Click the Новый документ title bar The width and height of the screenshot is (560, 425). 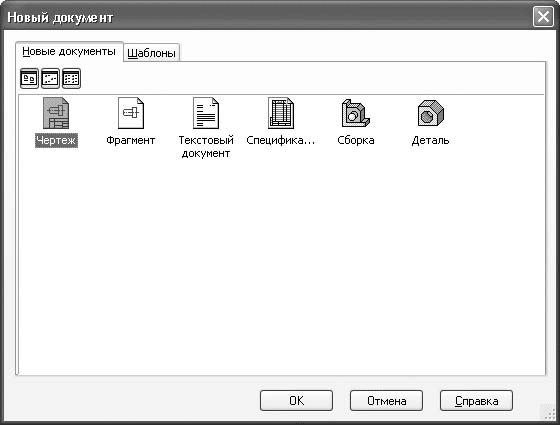pos(268,17)
